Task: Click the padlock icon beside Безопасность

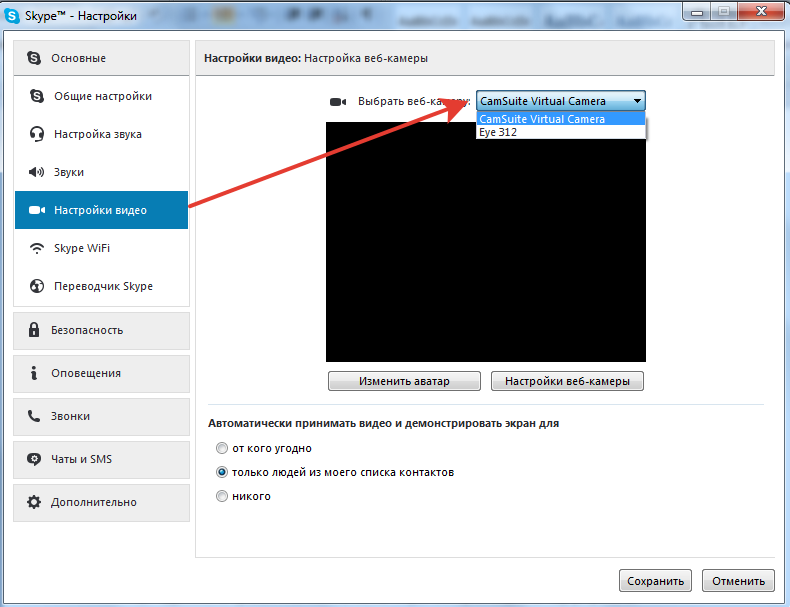Action: (x=34, y=330)
